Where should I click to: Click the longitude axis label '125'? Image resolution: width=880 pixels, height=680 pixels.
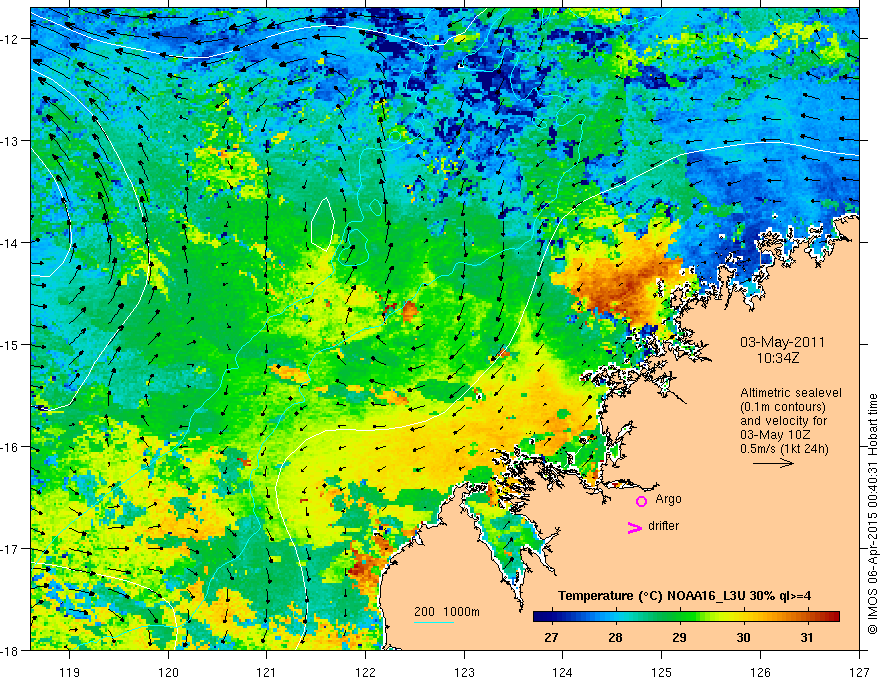coord(662,672)
